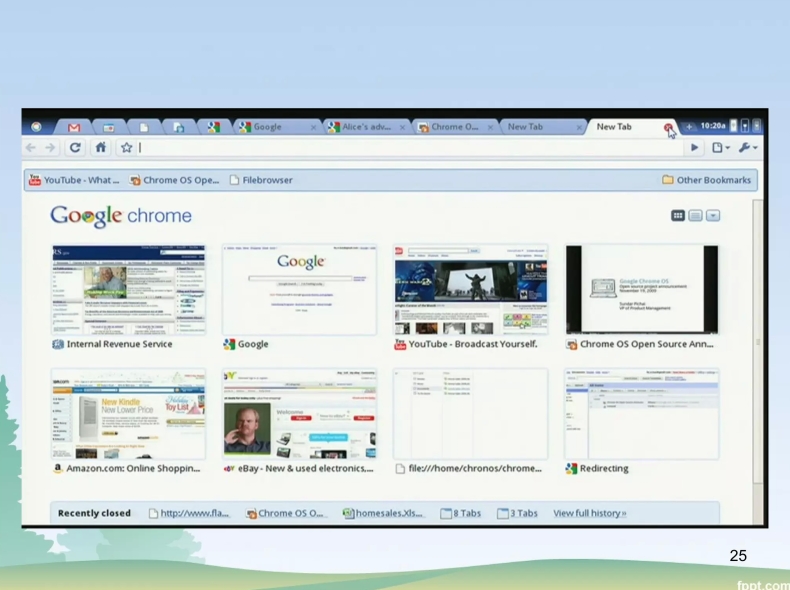Click the go arrow beside the address bar
The height and width of the screenshot is (590, 790).
click(696, 148)
